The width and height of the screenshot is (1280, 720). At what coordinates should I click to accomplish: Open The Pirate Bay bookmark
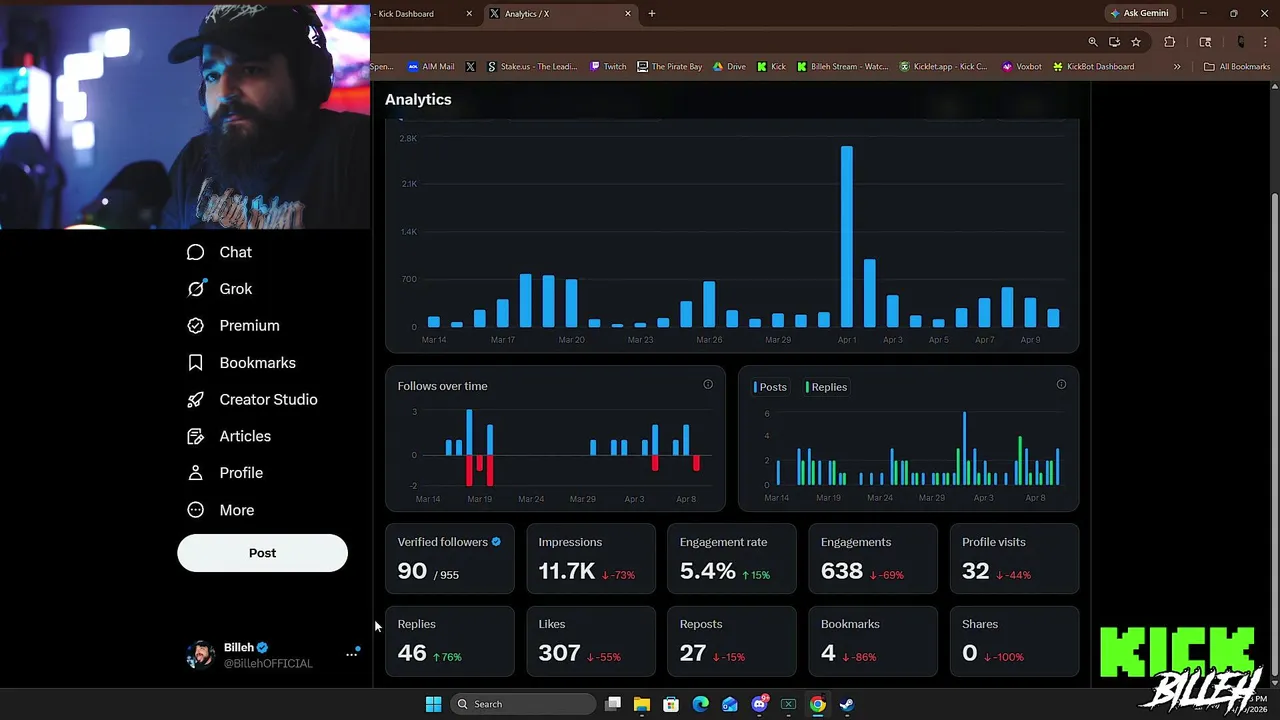[x=670, y=67]
